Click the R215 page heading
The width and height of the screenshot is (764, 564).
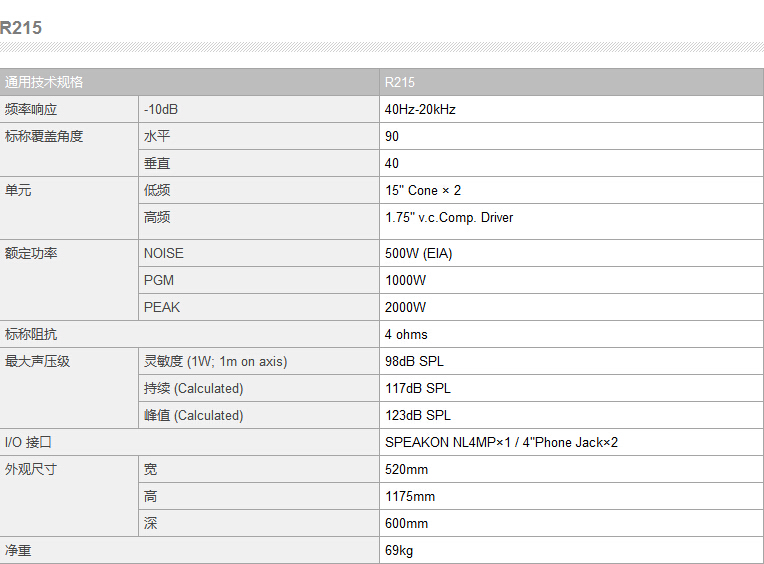(x=21, y=28)
